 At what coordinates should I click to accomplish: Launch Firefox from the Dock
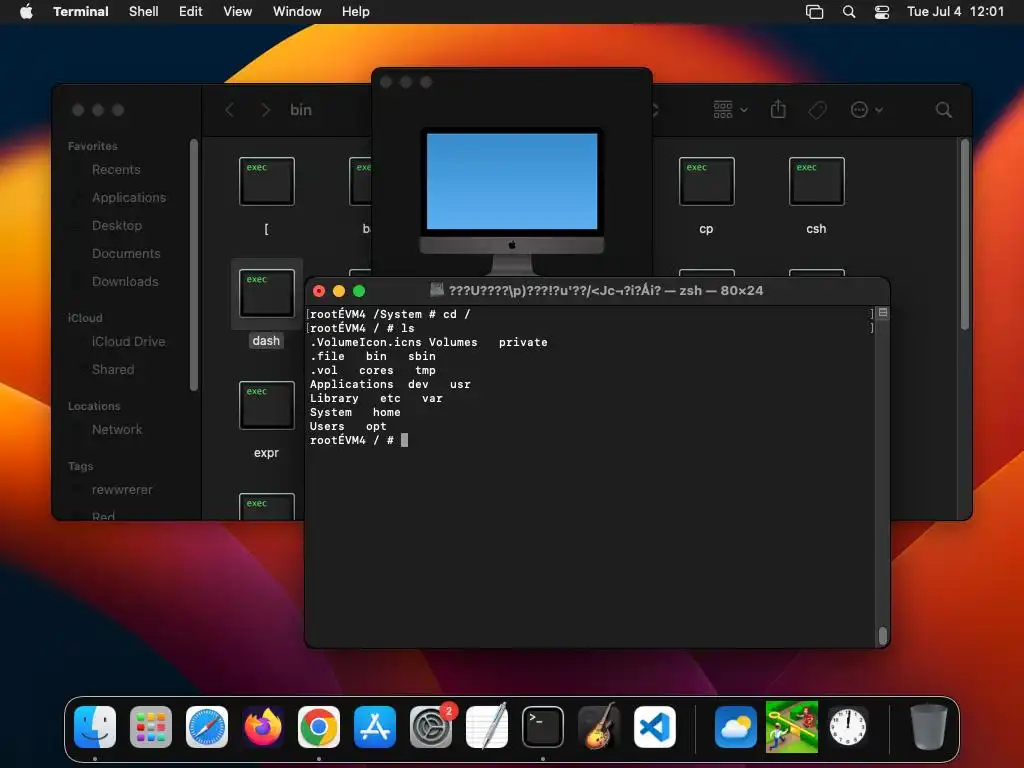[263, 727]
